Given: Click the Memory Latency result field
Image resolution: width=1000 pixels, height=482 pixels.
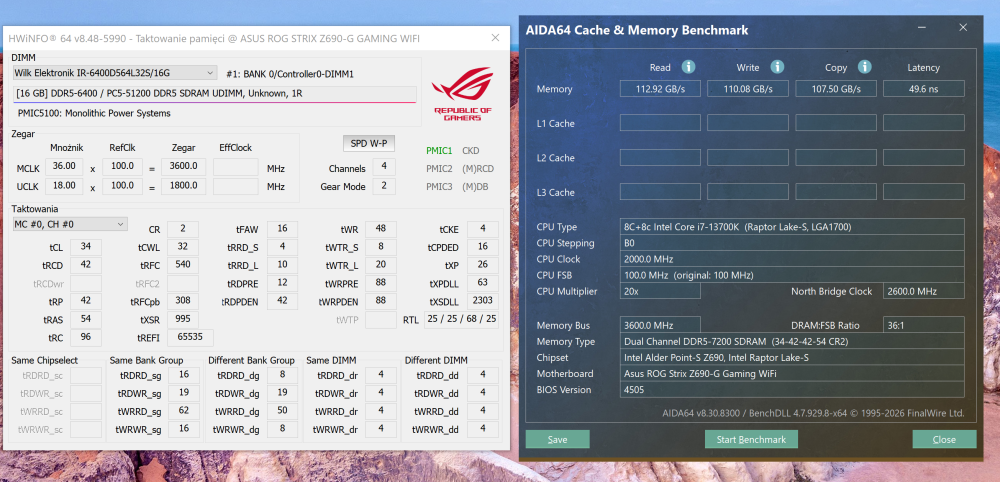Looking at the screenshot, I should (x=923, y=89).
